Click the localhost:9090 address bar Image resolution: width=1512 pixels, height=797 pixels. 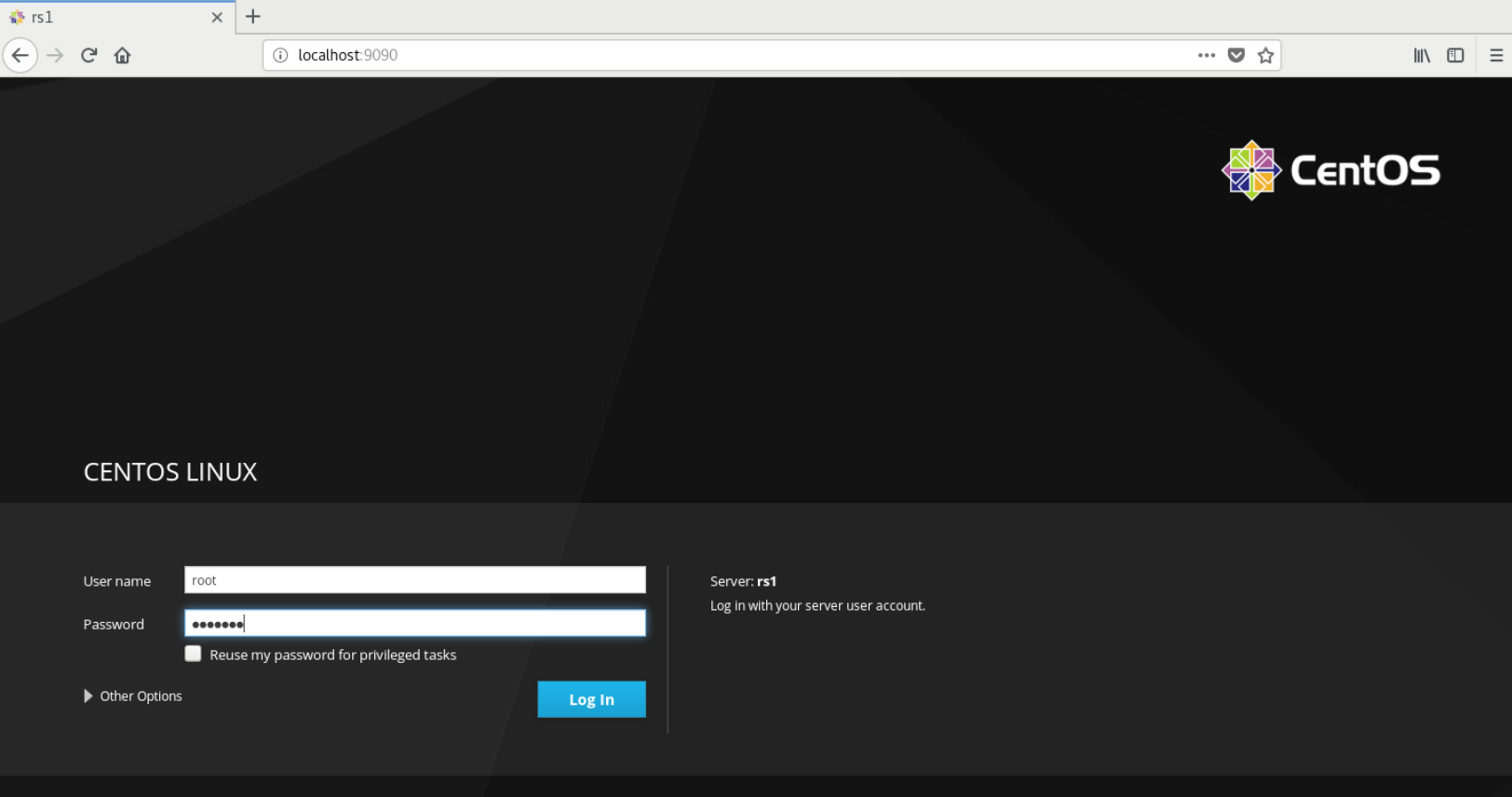(726, 56)
